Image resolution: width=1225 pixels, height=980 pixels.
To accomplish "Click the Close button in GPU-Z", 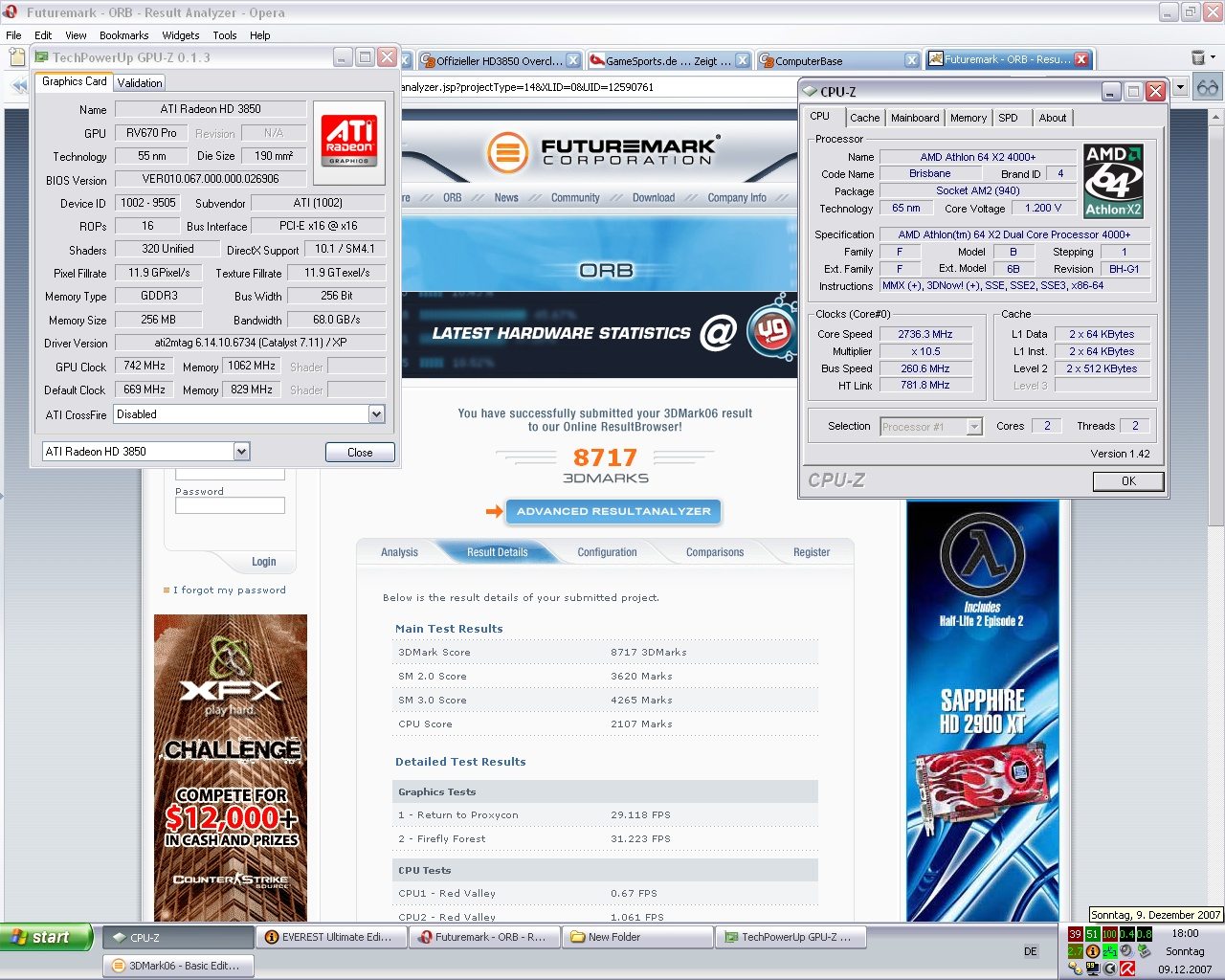I will click(x=360, y=453).
